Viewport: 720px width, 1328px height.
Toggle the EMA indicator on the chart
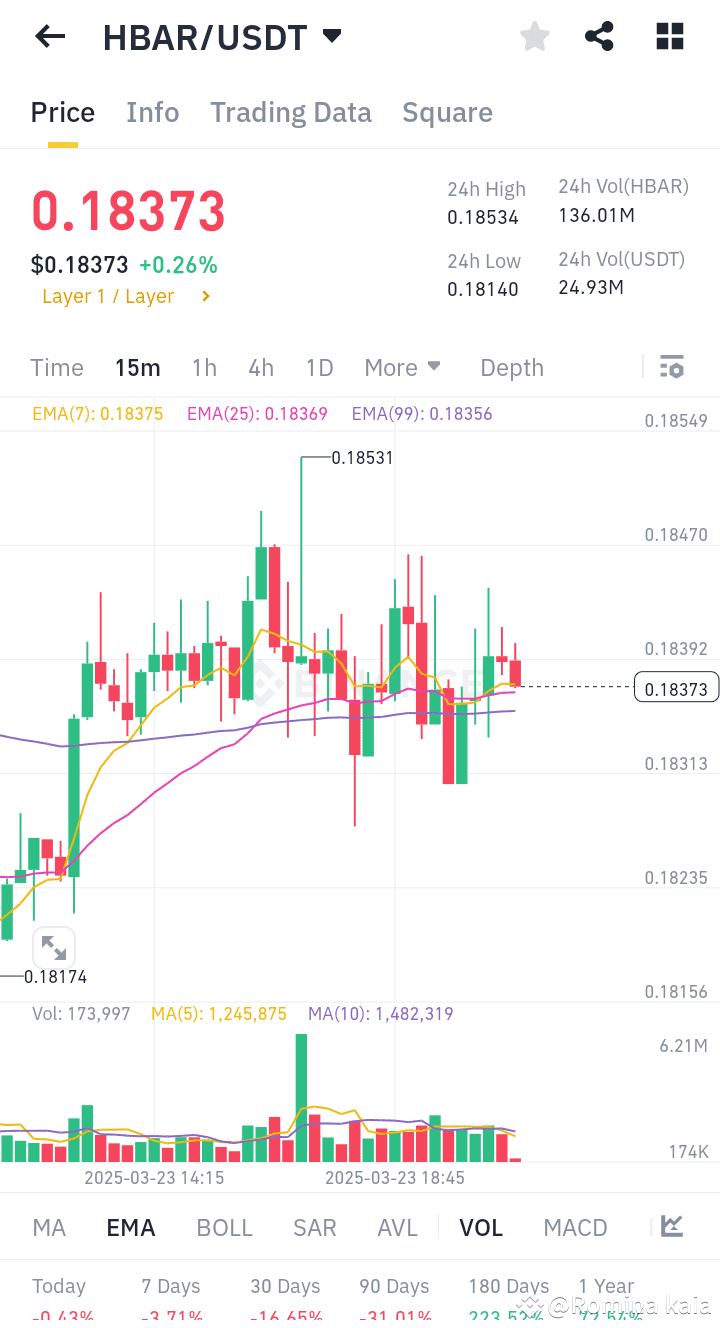(130, 1227)
